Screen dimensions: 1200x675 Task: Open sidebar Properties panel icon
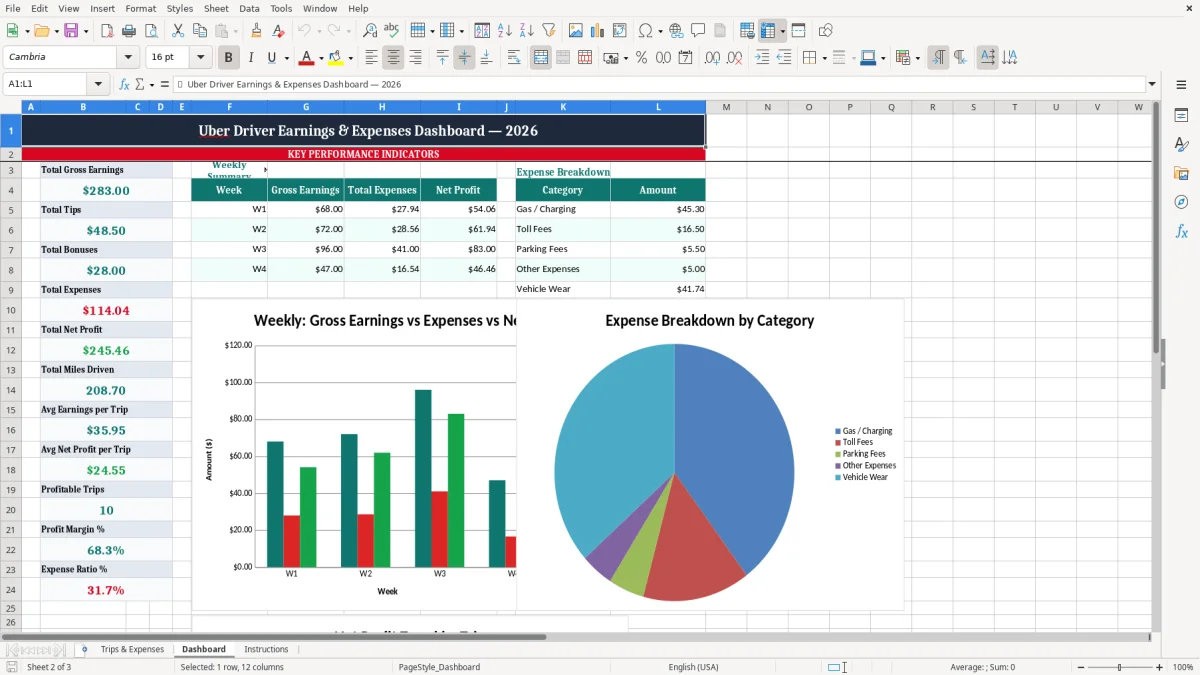point(1181,115)
